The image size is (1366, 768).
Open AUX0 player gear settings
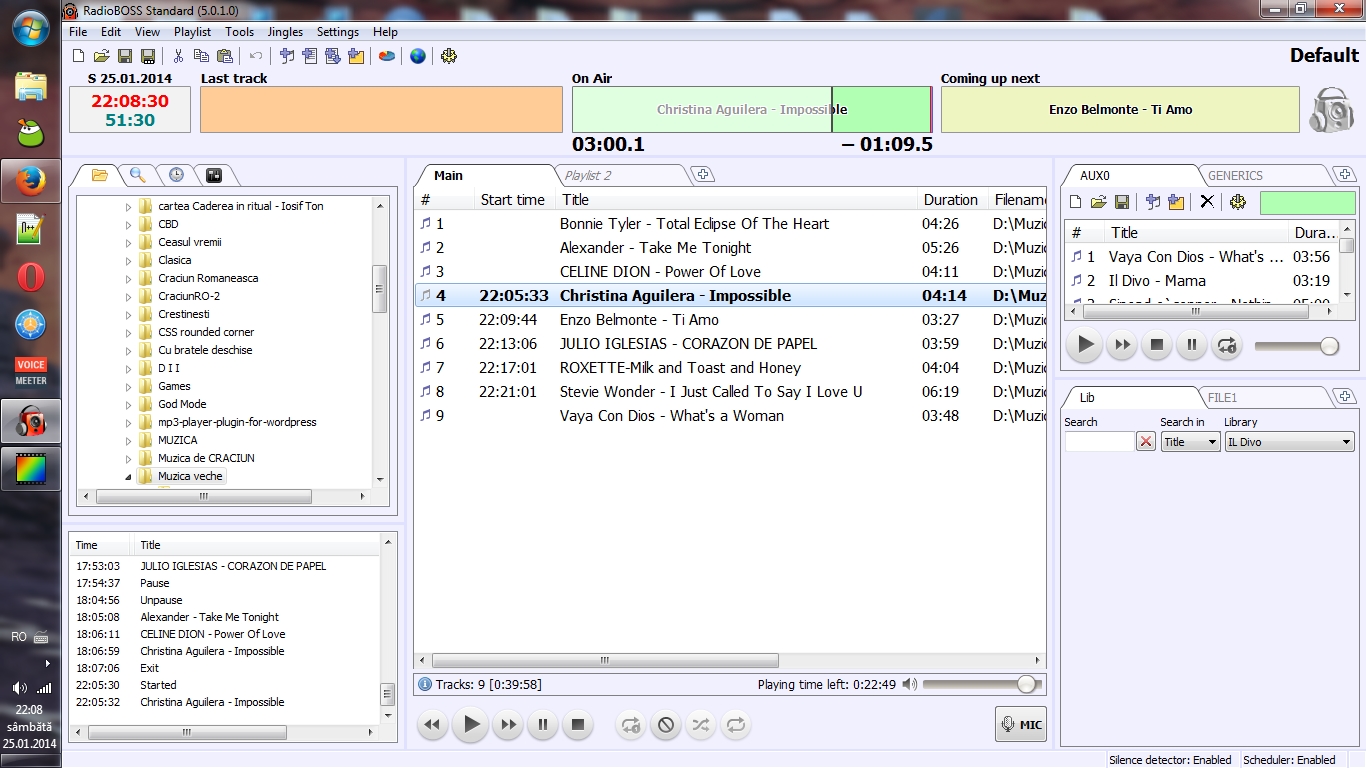point(1238,202)
